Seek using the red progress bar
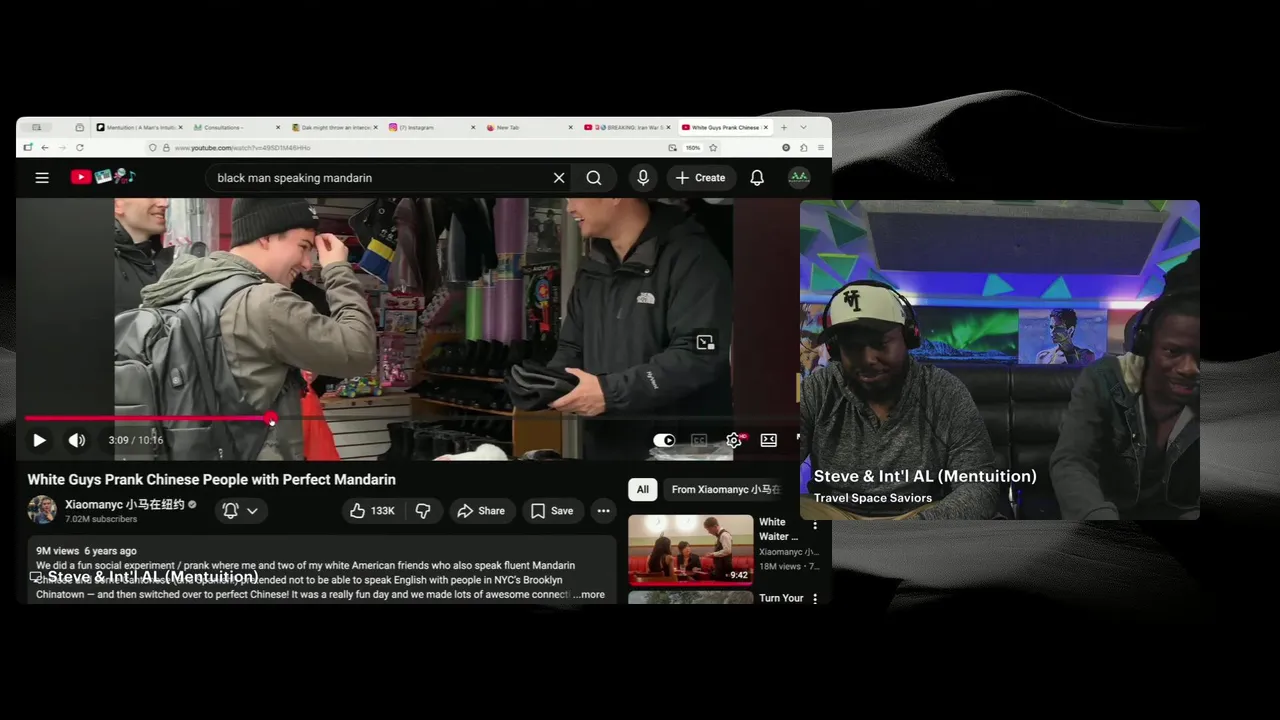Screen dimensions: 1280x720 click(412, 418)
